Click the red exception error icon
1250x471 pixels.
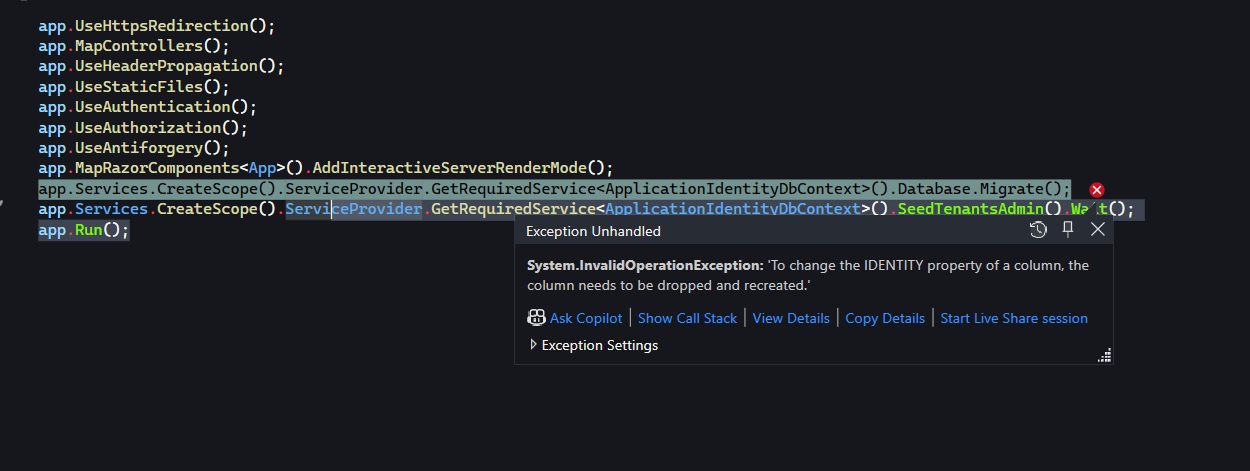[x=1096, y=190]
